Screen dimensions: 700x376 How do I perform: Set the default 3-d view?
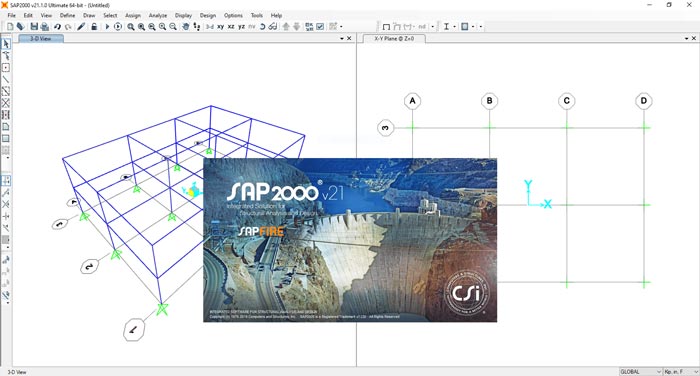210,27
